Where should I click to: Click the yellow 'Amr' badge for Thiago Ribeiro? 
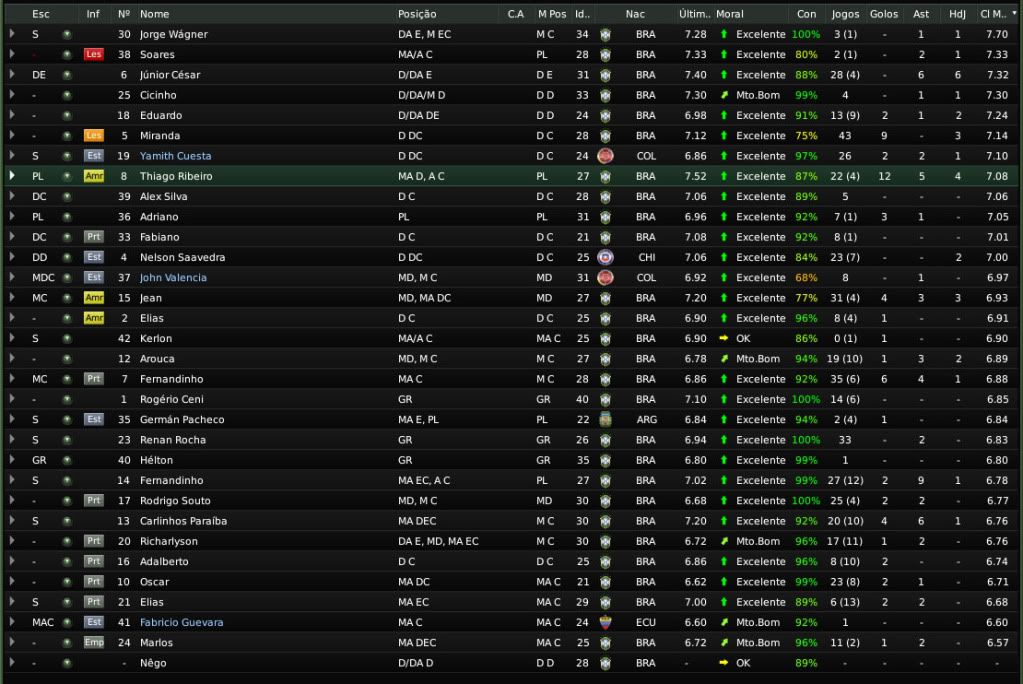[x=93, y=176]
